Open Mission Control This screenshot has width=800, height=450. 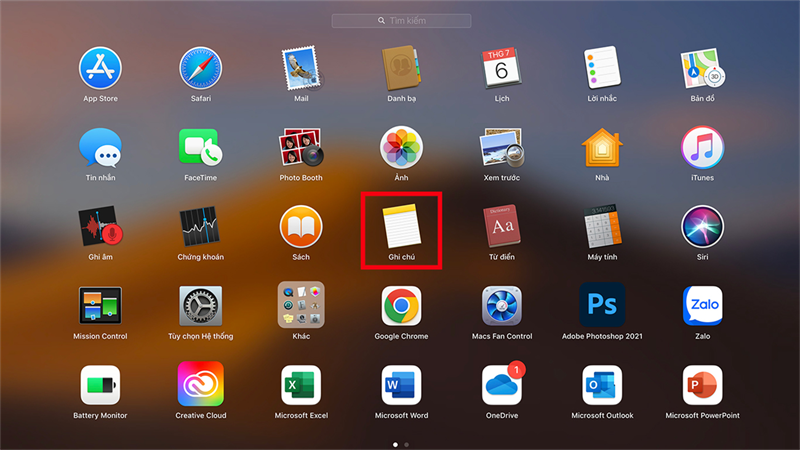100,306
